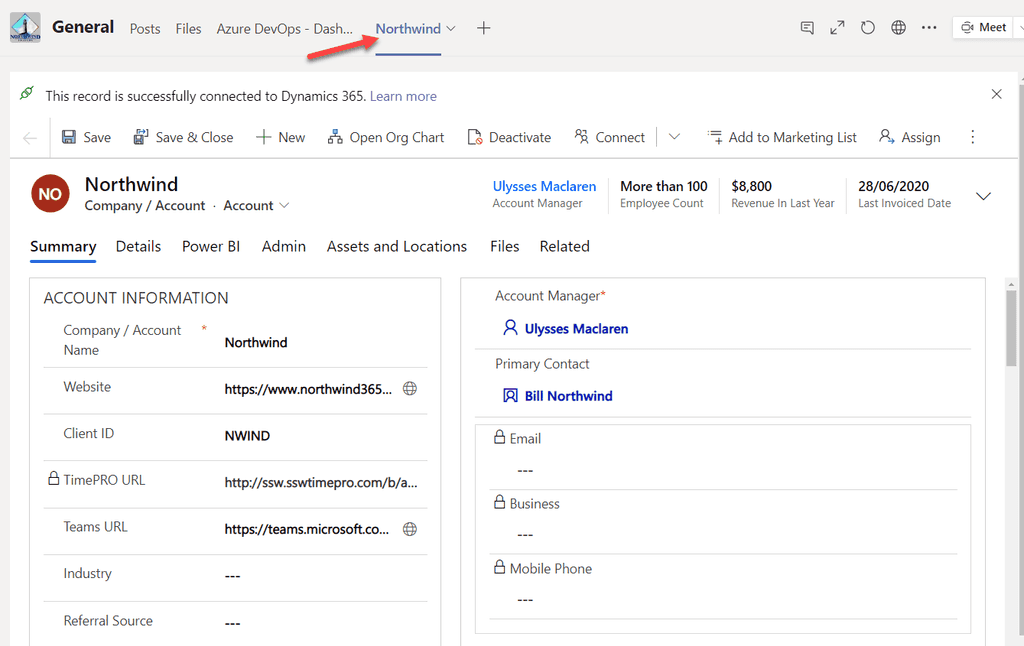1024x646 pixels.
Task: Save the record
Action: pos(86,137)
